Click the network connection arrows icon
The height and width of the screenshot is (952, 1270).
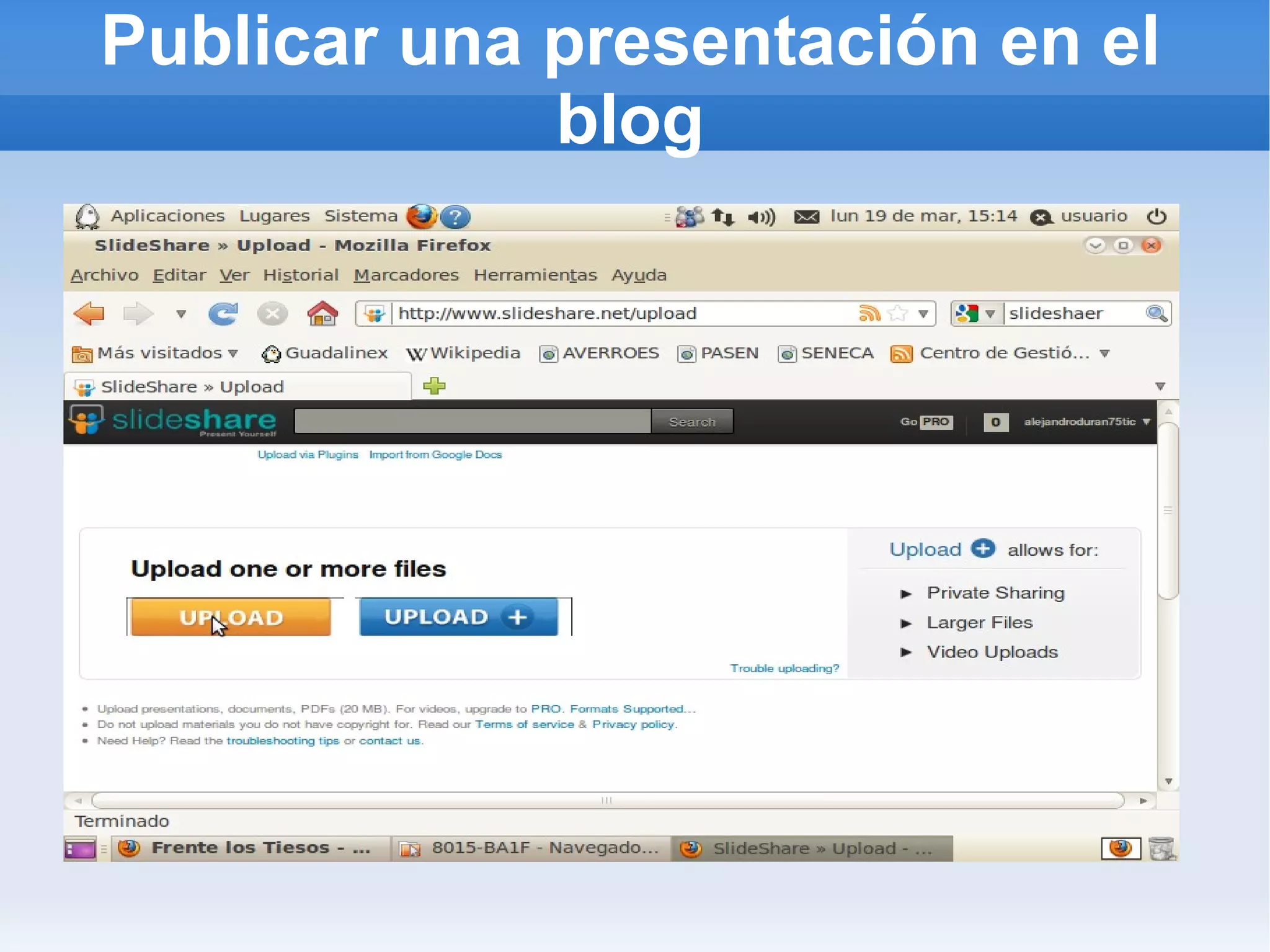click(722, 217)
